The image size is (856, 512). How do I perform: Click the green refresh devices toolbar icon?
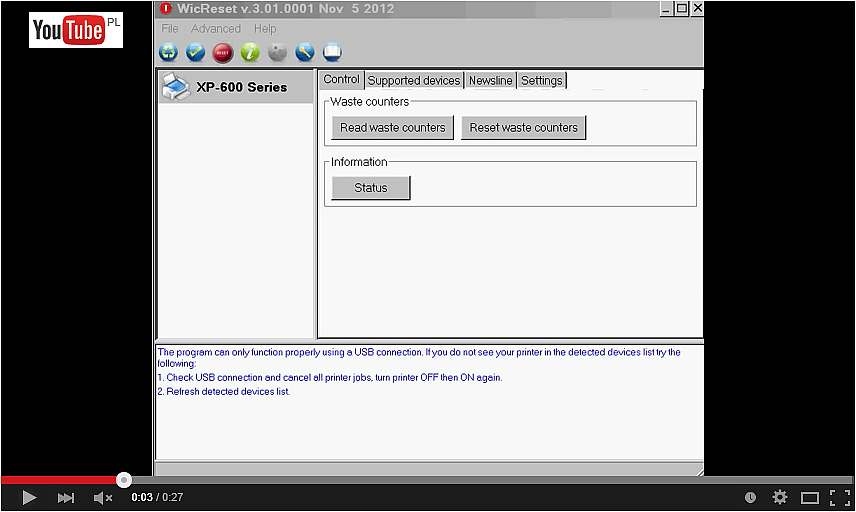(x=169, y=52)
